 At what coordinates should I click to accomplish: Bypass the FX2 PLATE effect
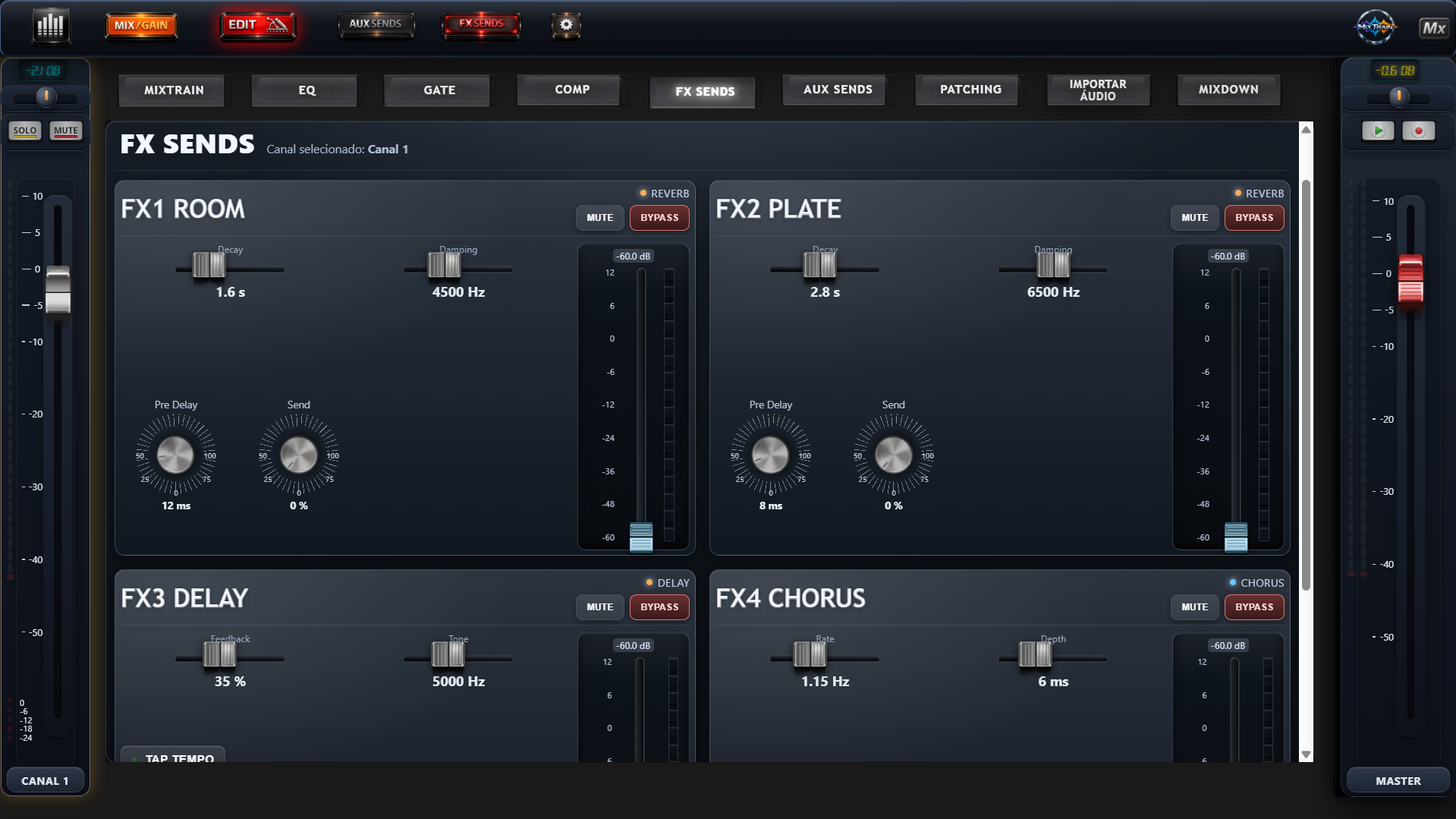(x=1254, y=218)
